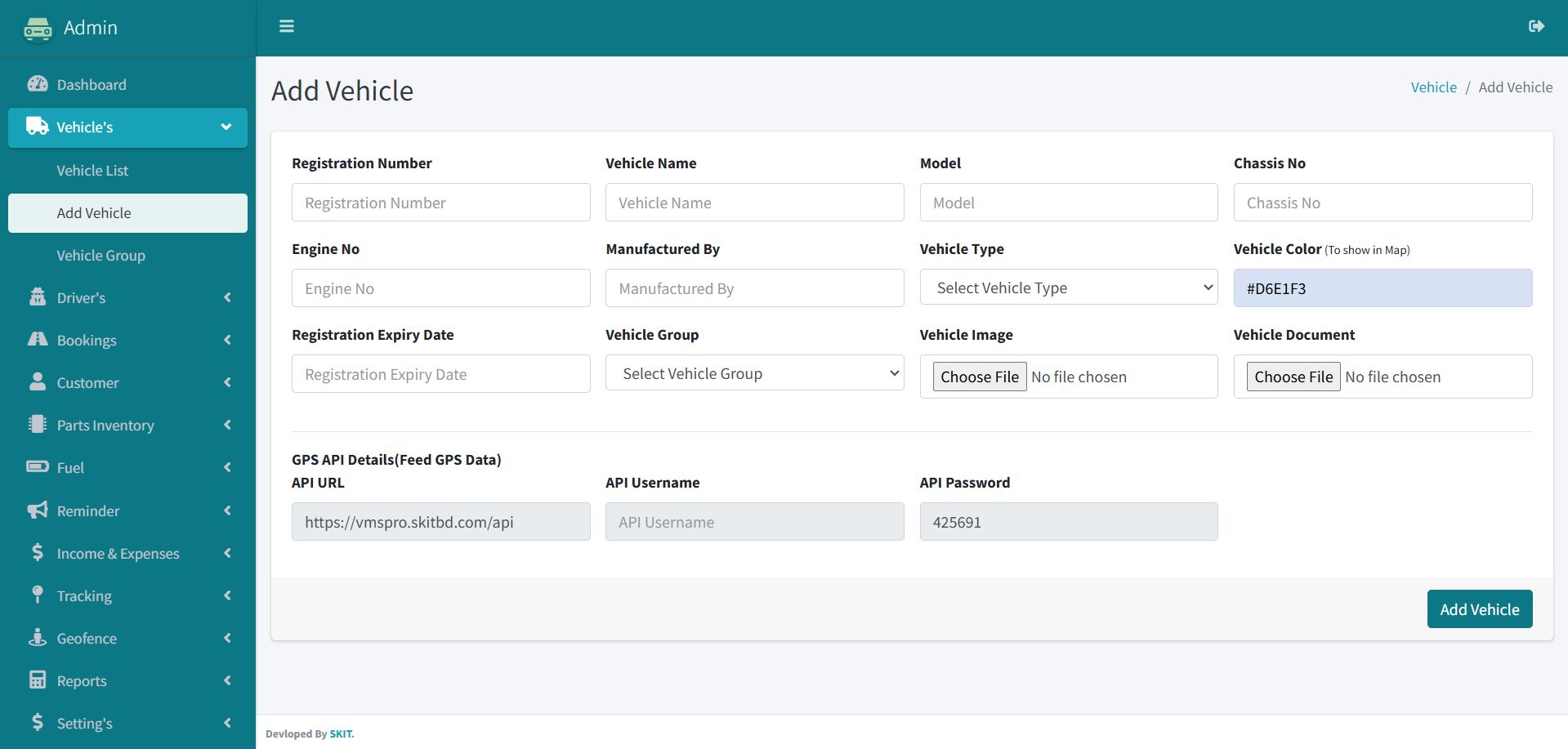
Task: Expand the Income & Expenses menu
Action: tap(127, 554)
